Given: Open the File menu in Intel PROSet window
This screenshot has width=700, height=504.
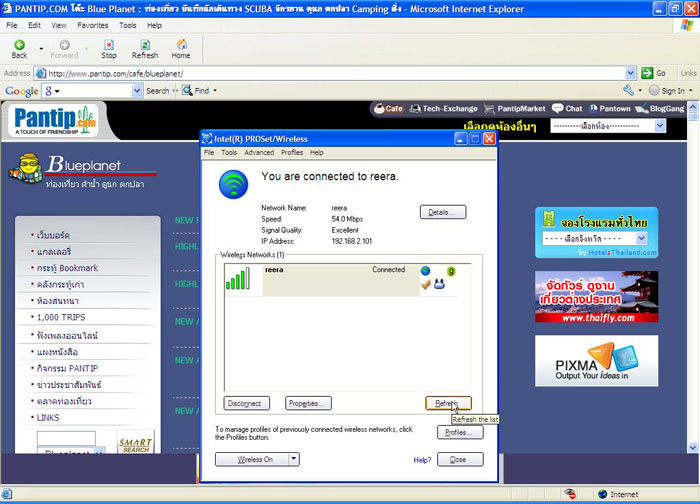Looking at the screenshot, I should coord(209,153).
